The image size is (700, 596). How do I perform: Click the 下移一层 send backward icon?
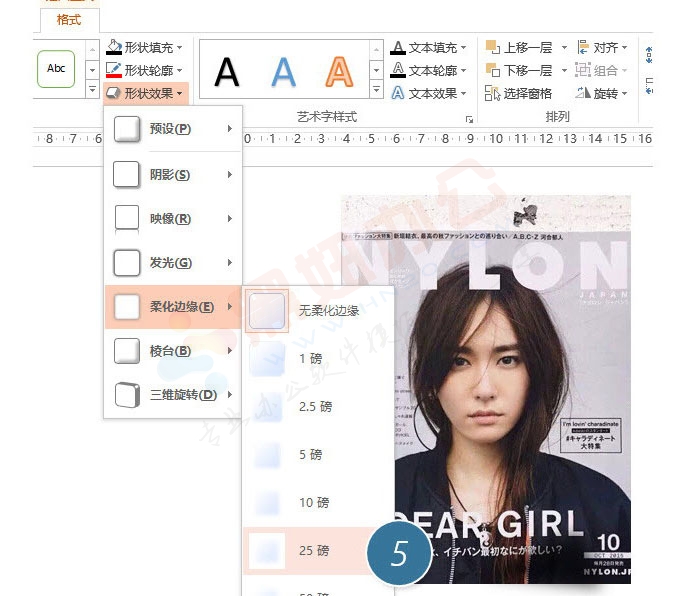point(493,70)
